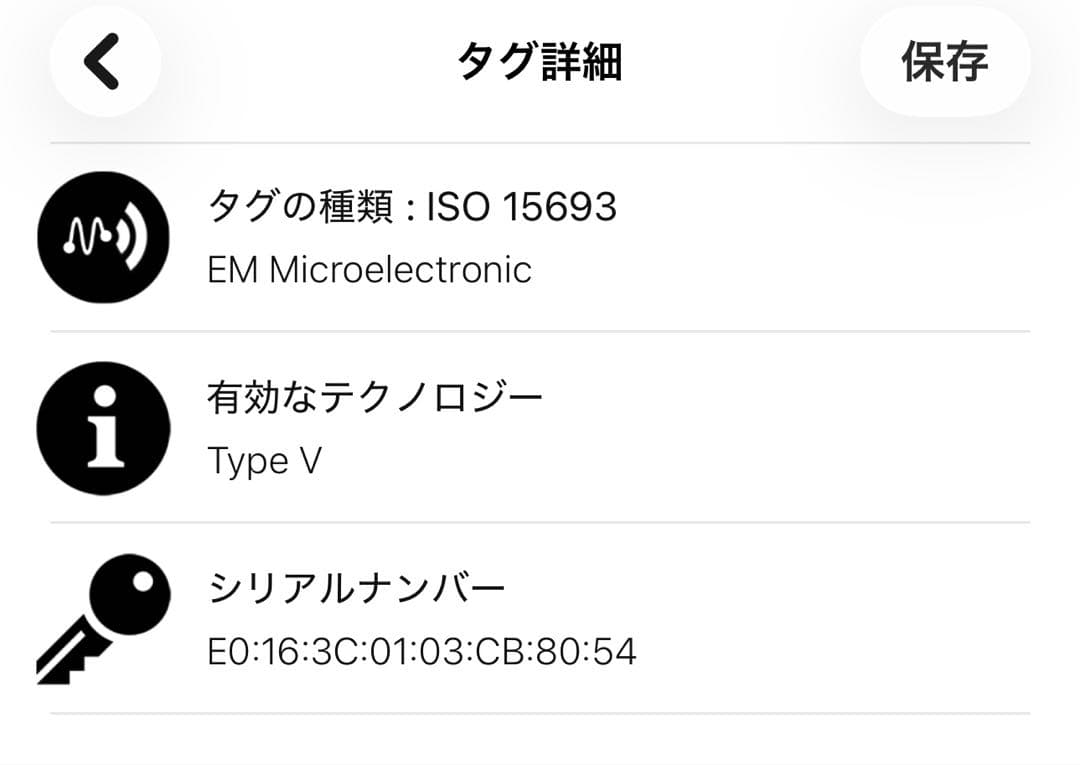Open the technology info icon in black circle
Viewport: 1080px width, 765px height.
pyautogui.click(x=101, y=427)
